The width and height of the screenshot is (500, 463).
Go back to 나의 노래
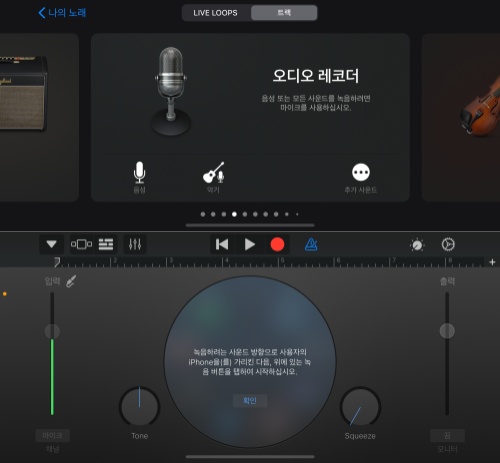pyautogui.click(x=62, y=13)
